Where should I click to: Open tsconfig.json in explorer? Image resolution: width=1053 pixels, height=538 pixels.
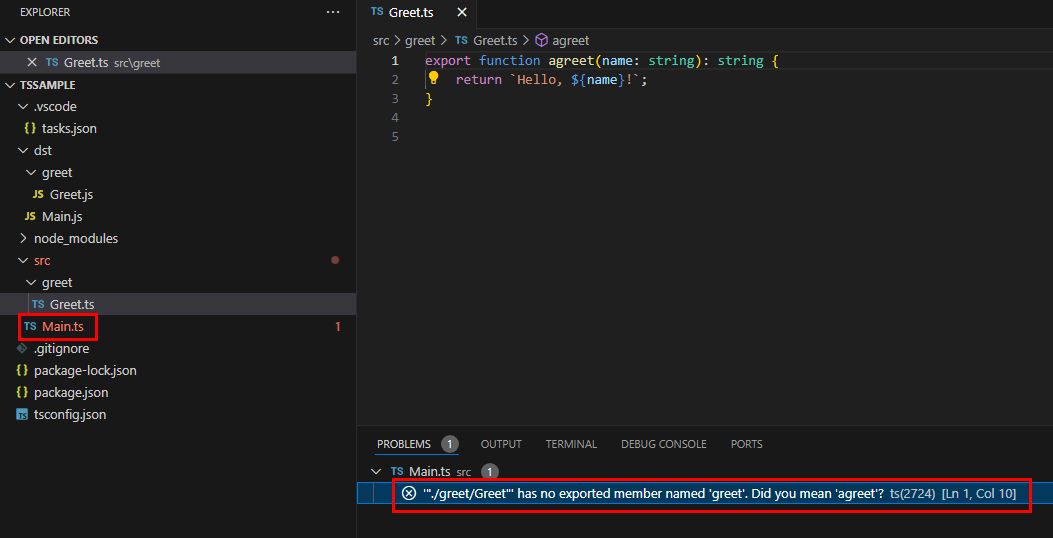click(70, 414)
